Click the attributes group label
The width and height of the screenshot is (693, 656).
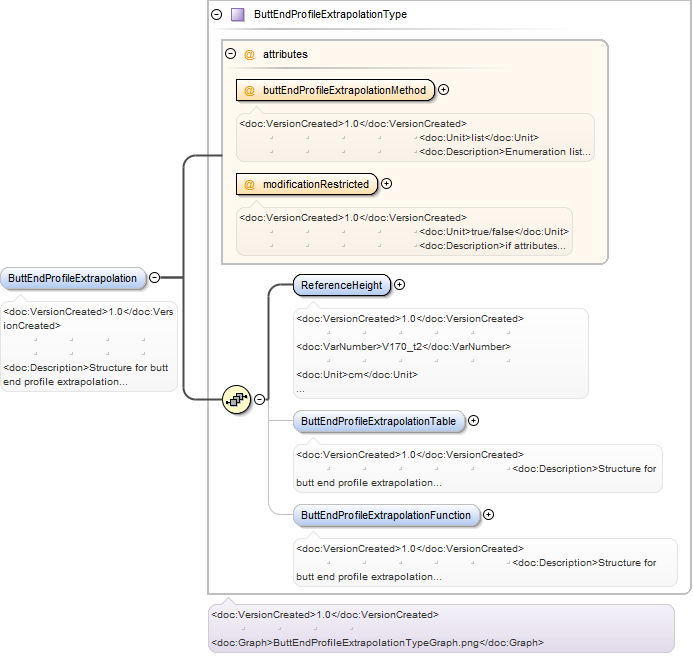click(x=285, y=54)
